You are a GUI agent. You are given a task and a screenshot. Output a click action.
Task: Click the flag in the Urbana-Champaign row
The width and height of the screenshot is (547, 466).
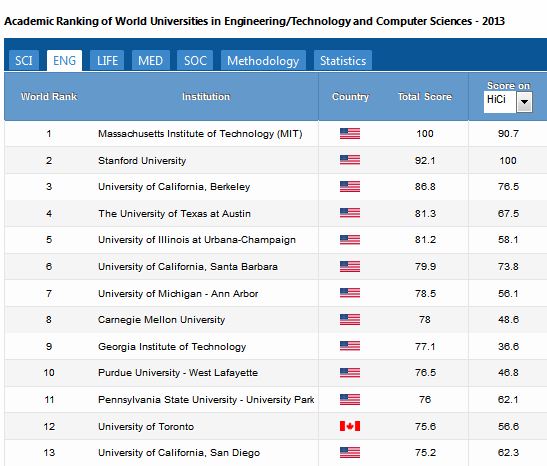coord(350,240)
